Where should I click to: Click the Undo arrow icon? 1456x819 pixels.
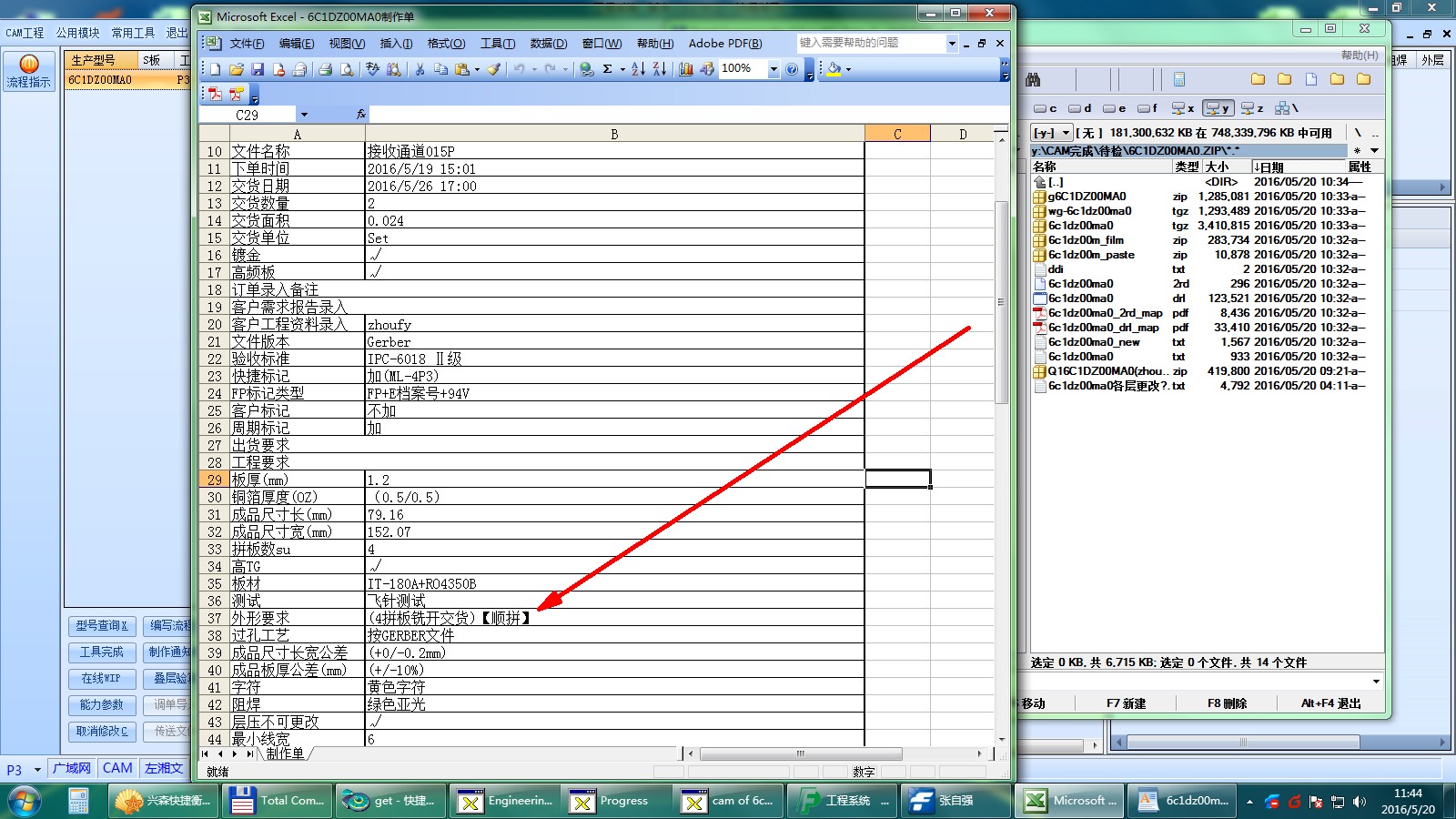pyautogui.click(x=519, y=69)
